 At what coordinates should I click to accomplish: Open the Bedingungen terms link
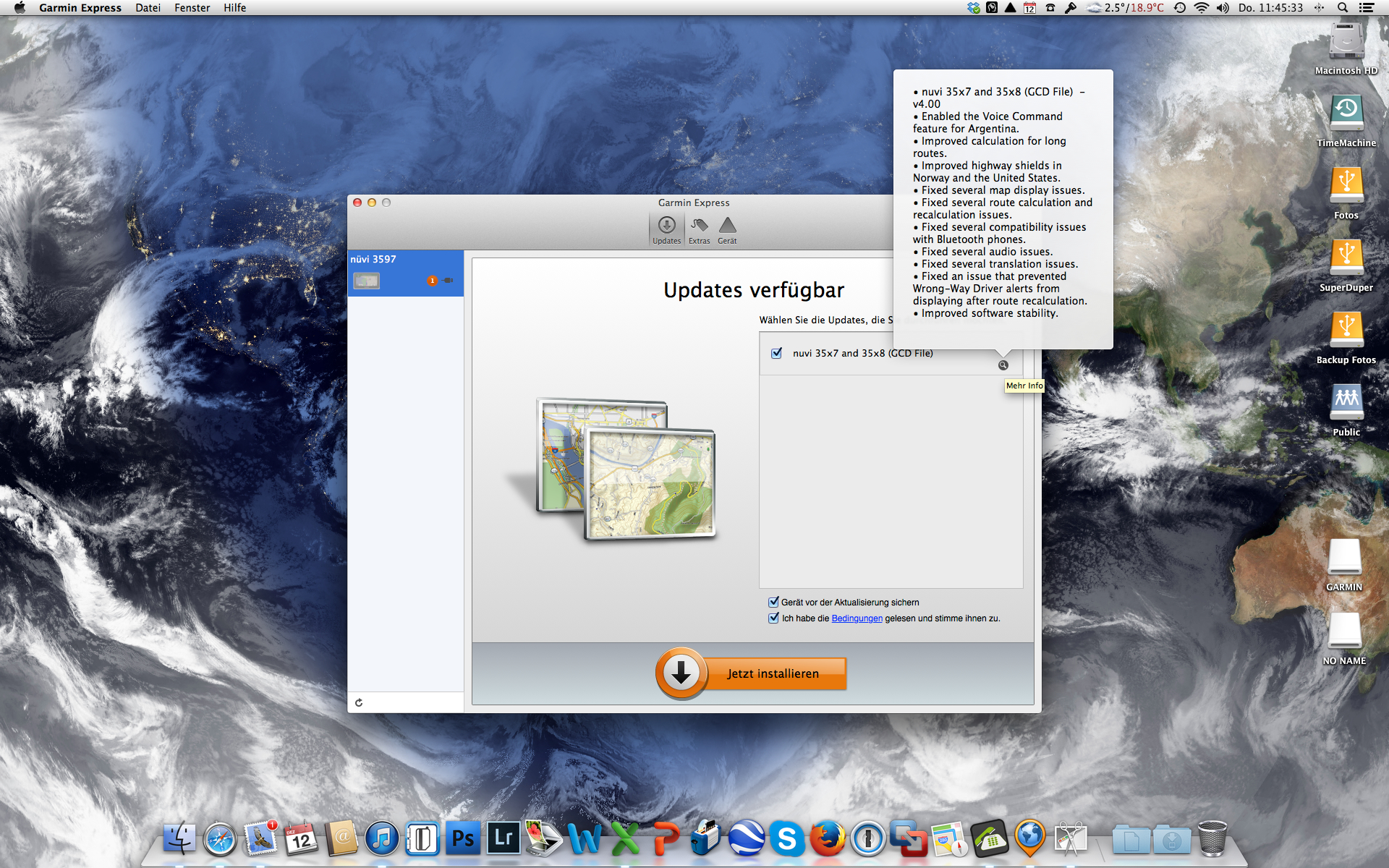(x=857, y=618)
